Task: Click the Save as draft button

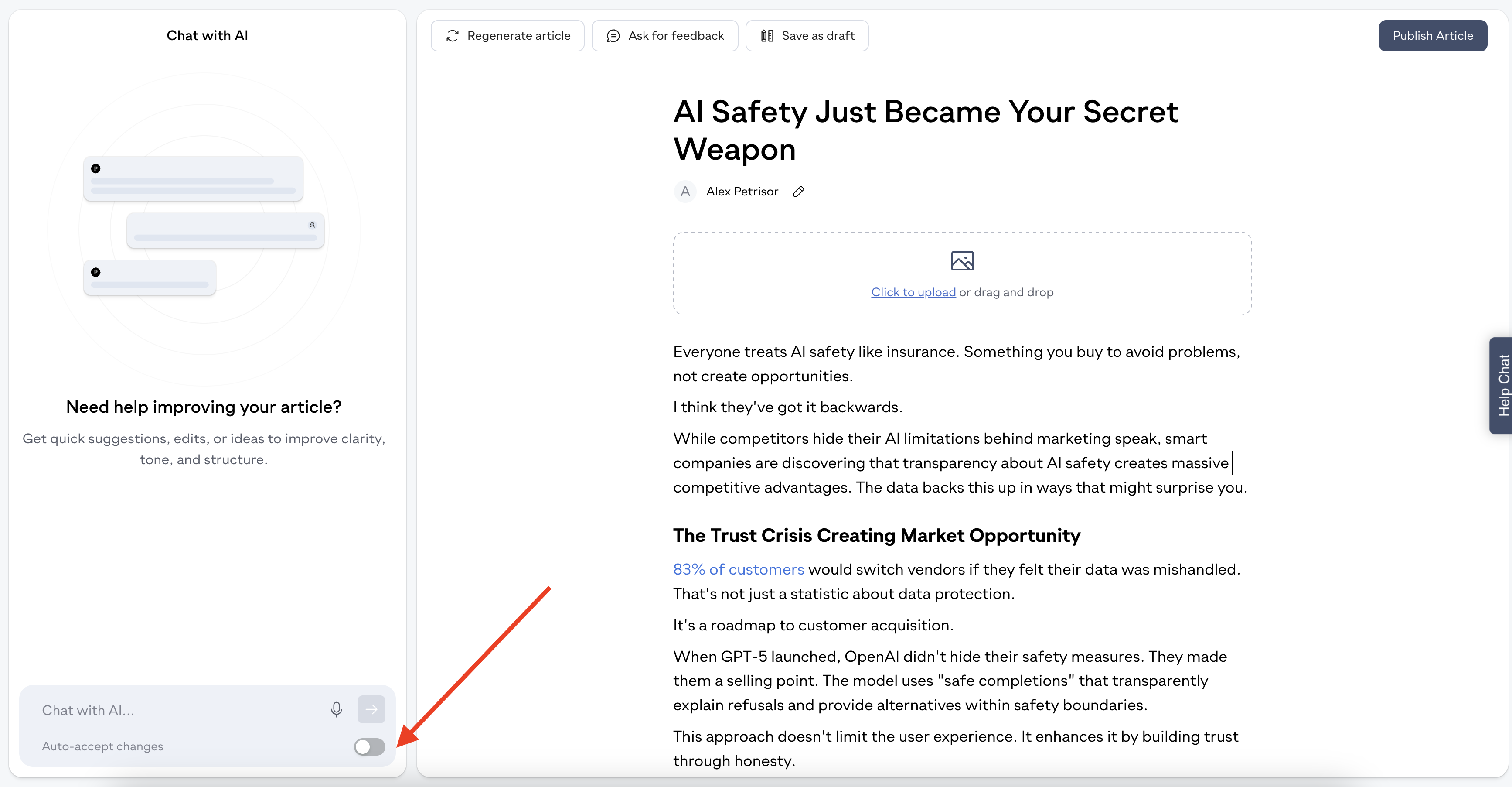Action: [807, 36]
